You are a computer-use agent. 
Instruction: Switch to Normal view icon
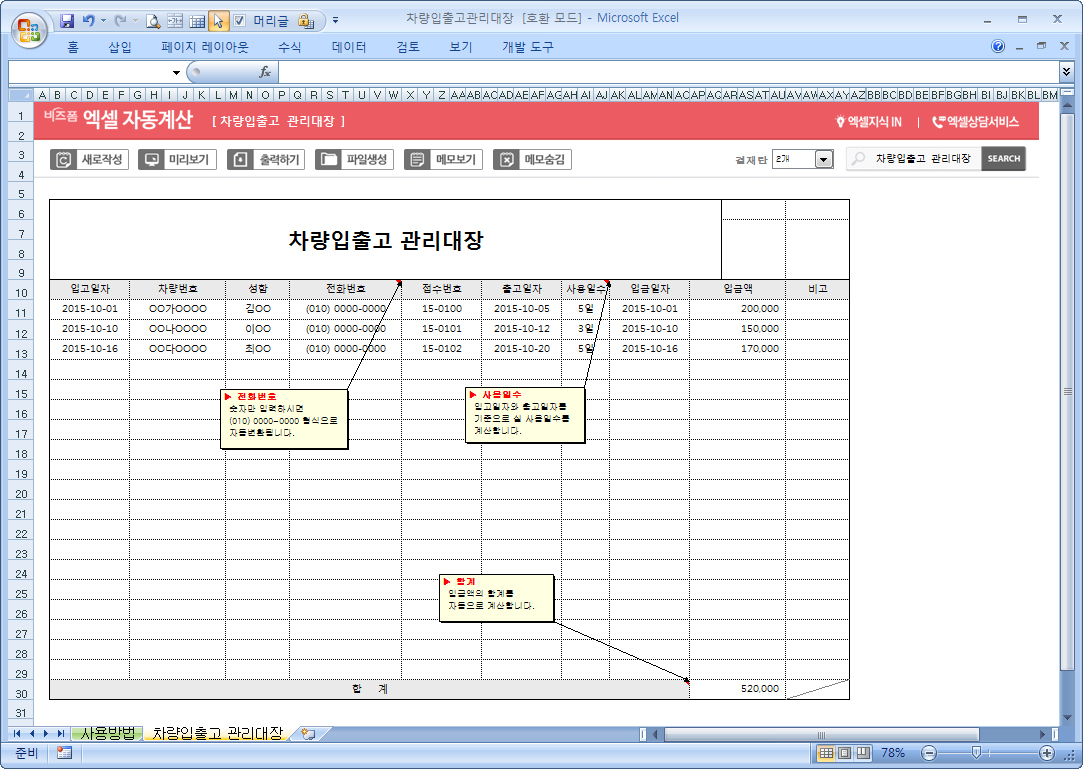[825, 753]
